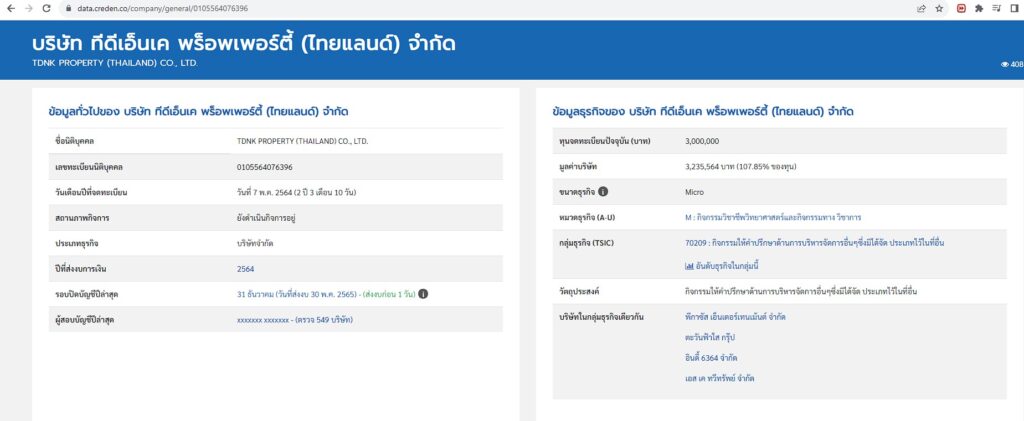Click info icon beside submission date
The image size is (1024, 421).
tap(423, 294)
